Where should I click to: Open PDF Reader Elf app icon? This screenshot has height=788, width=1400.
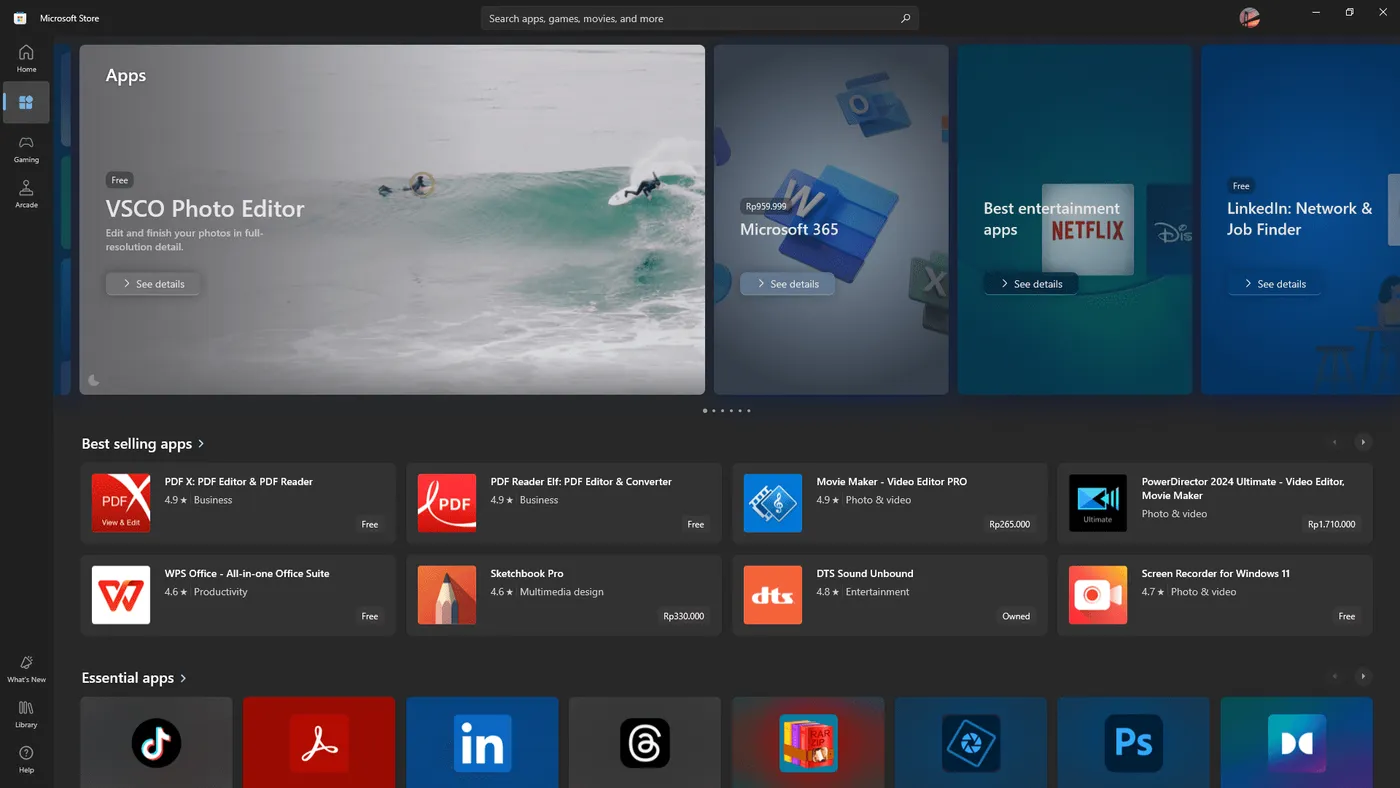point(447,503)
